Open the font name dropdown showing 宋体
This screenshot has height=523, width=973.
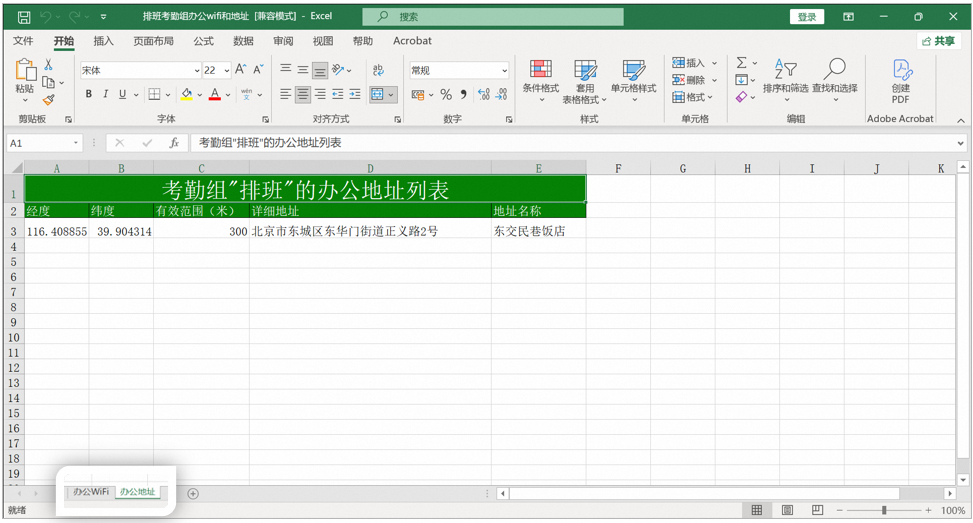197,71
